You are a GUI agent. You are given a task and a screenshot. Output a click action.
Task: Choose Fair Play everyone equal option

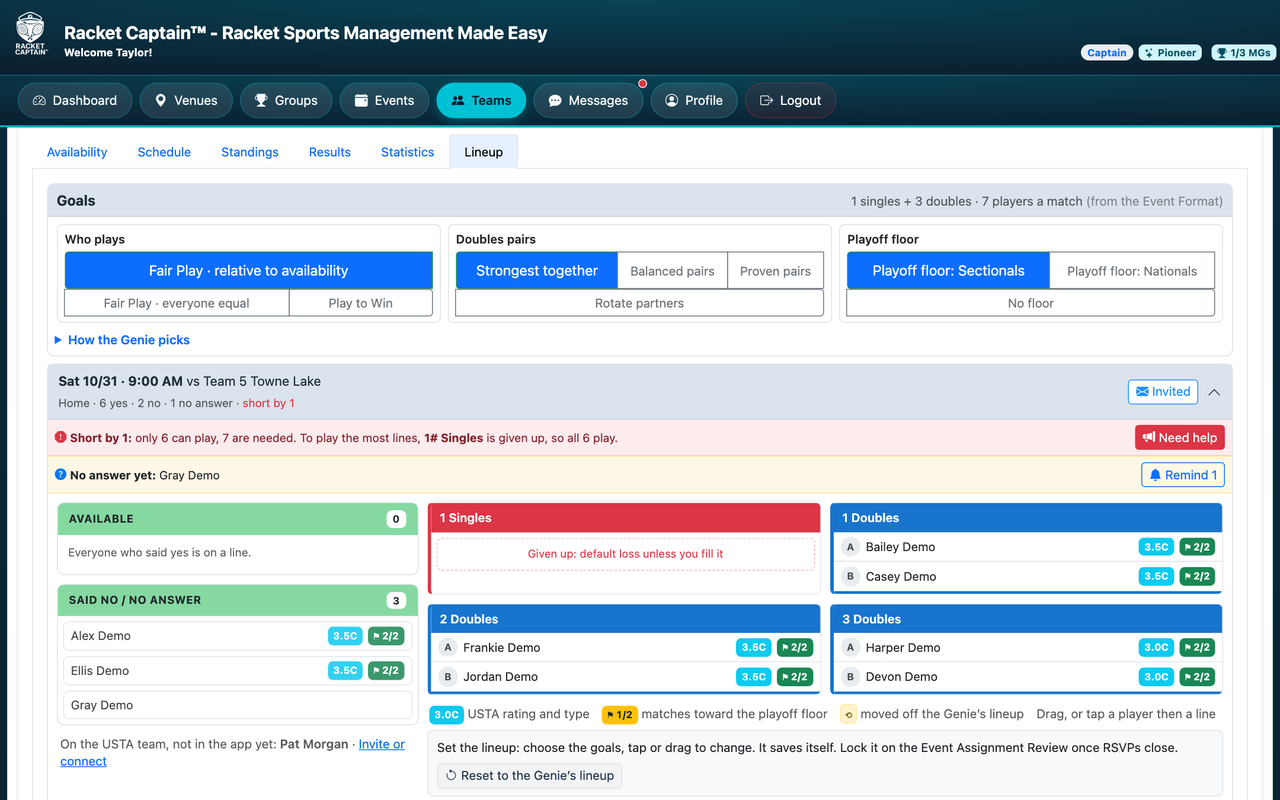click(x=177, y=303)
